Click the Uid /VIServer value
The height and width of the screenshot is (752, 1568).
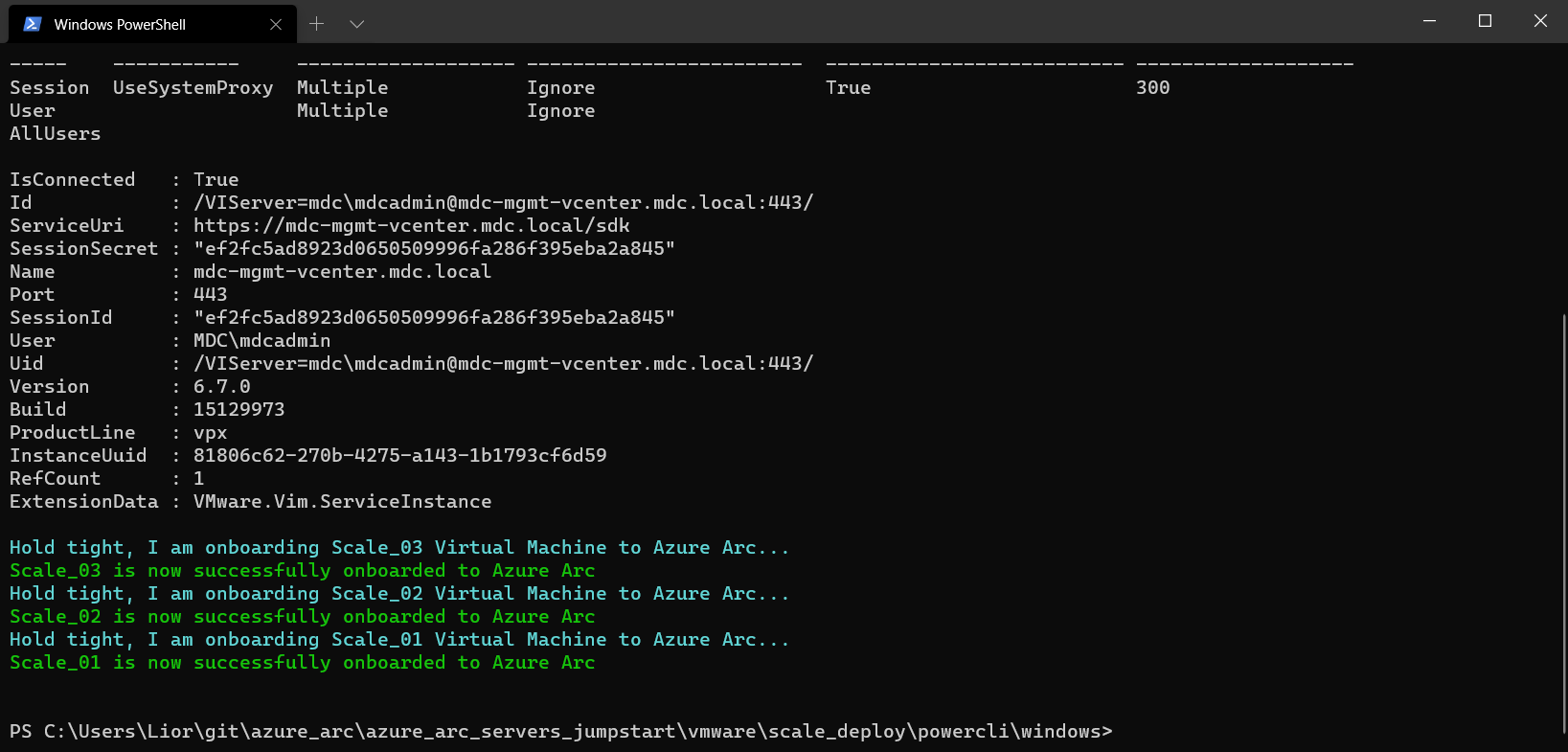[503, 364]
